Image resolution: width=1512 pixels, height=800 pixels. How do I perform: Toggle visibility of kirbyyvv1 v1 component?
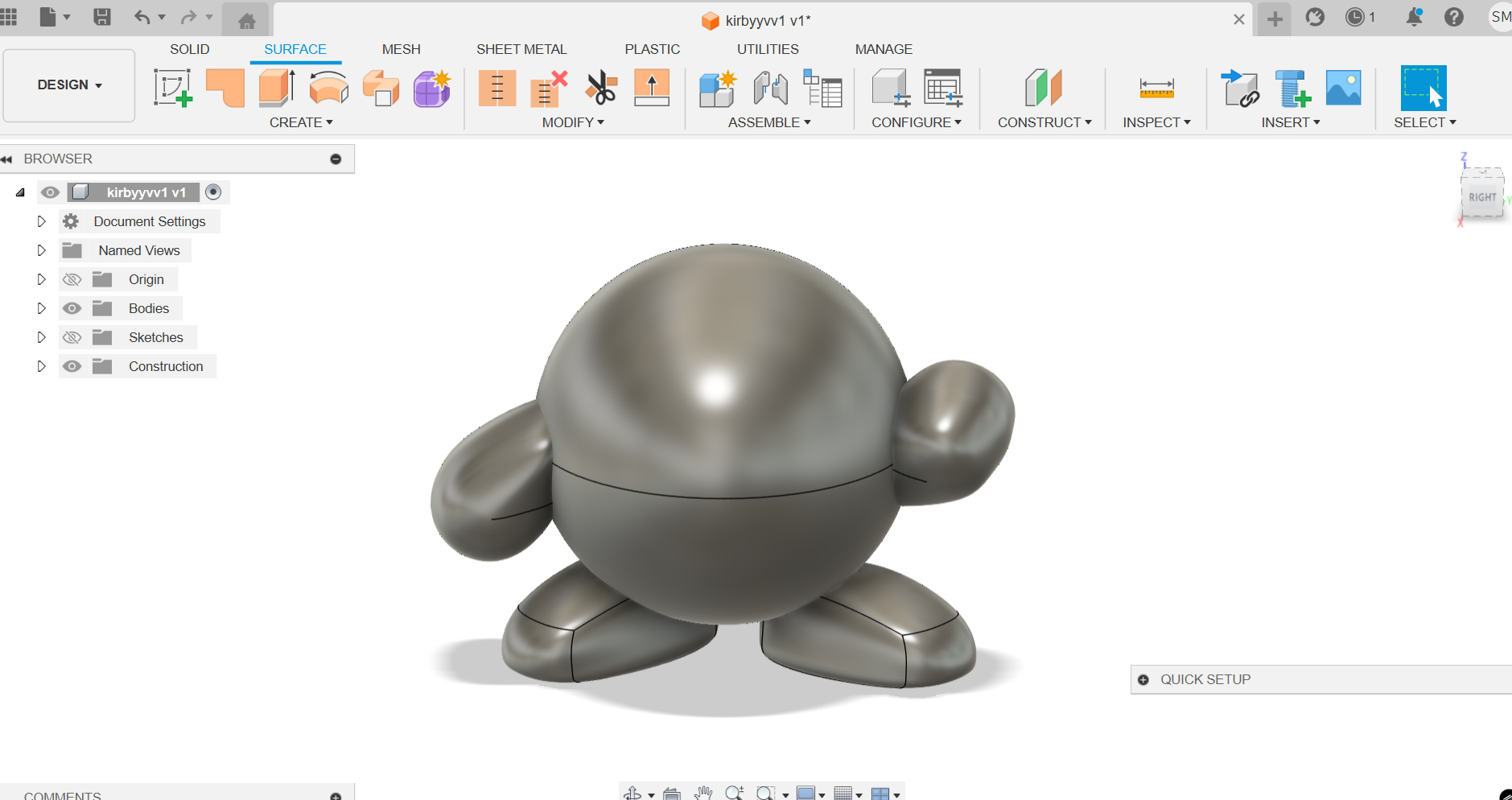click(50, 192)
